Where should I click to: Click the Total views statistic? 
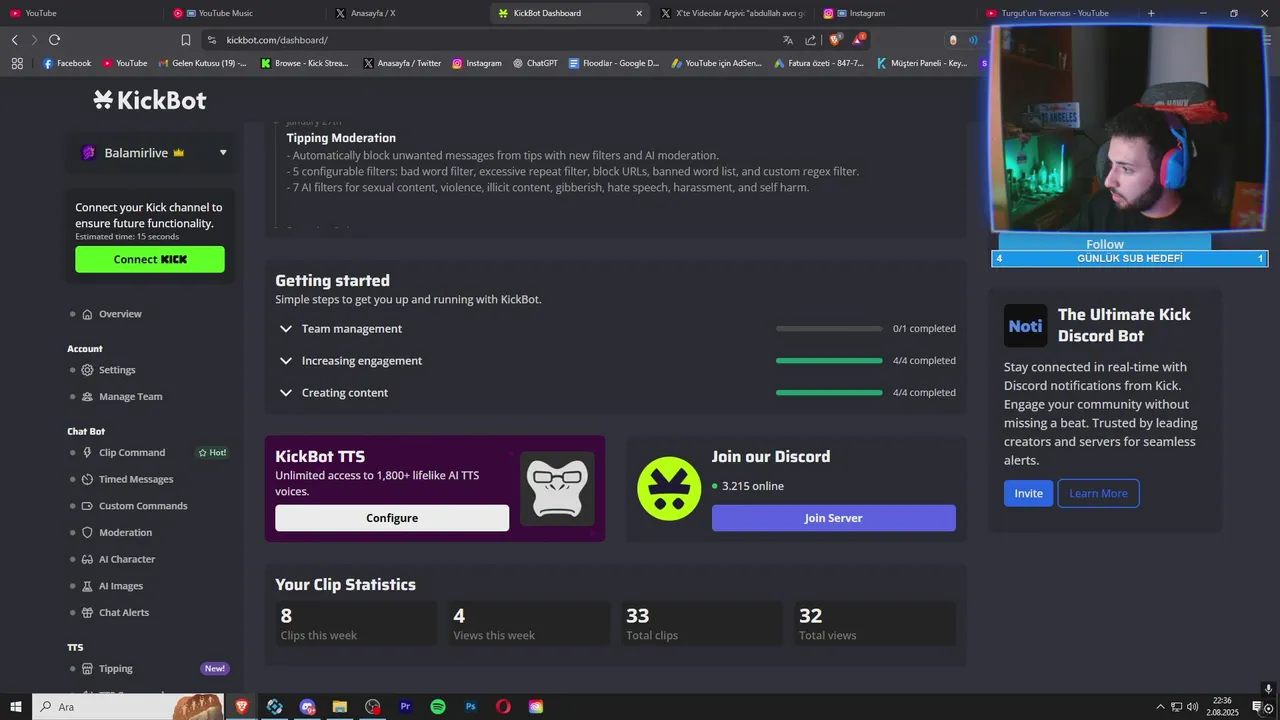pos(875,624)
